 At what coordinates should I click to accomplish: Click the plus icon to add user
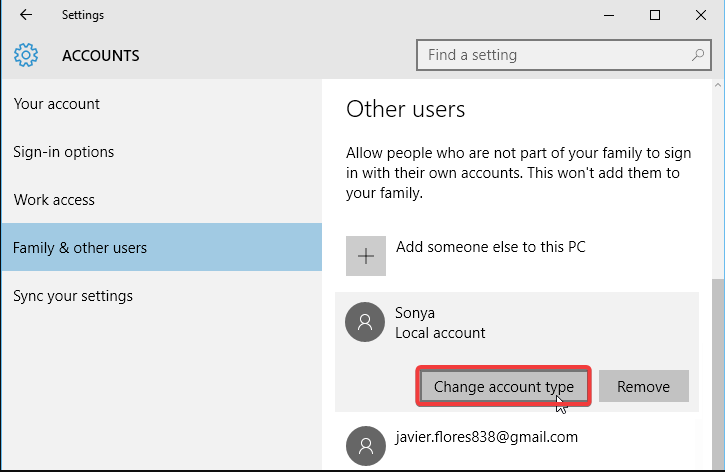point(366,256)
